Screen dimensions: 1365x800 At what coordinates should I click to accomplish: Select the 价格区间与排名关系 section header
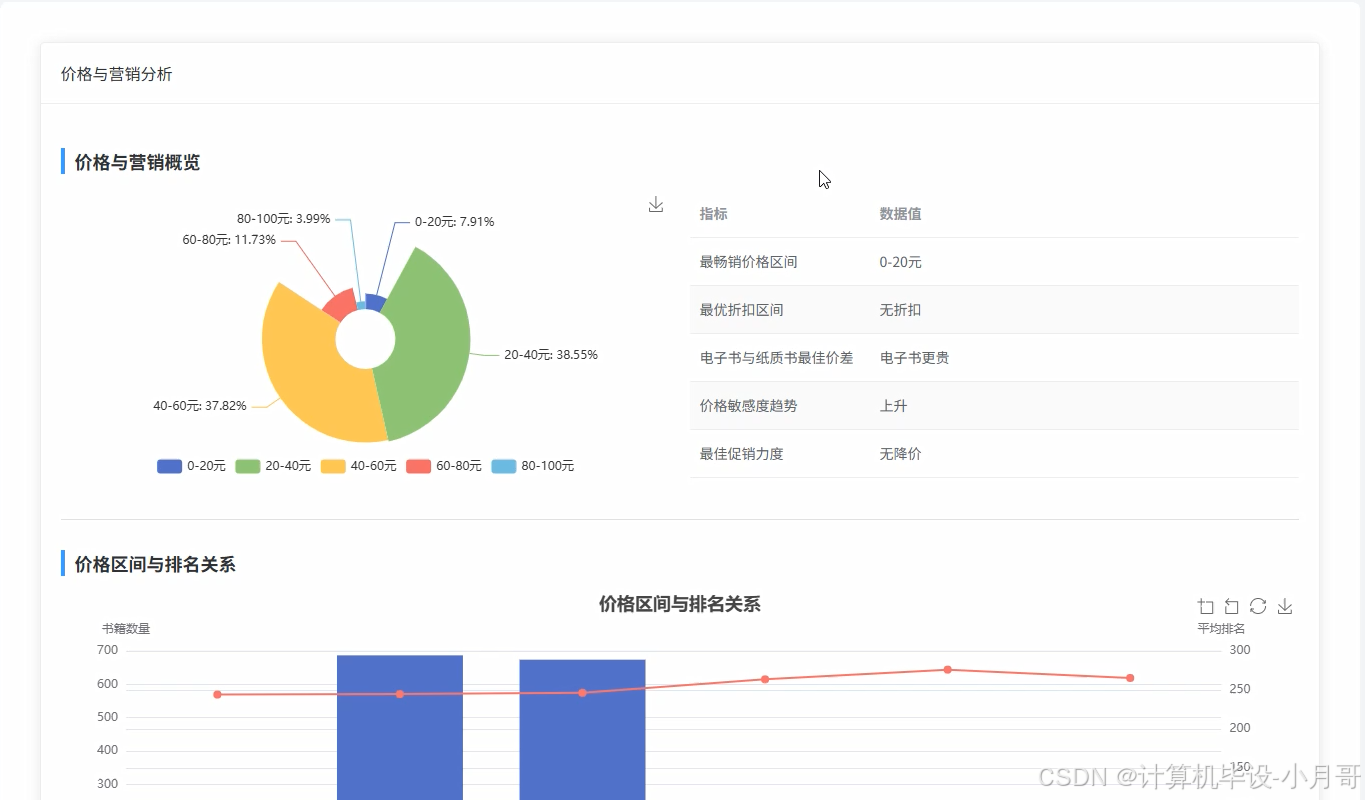(152, 564)
